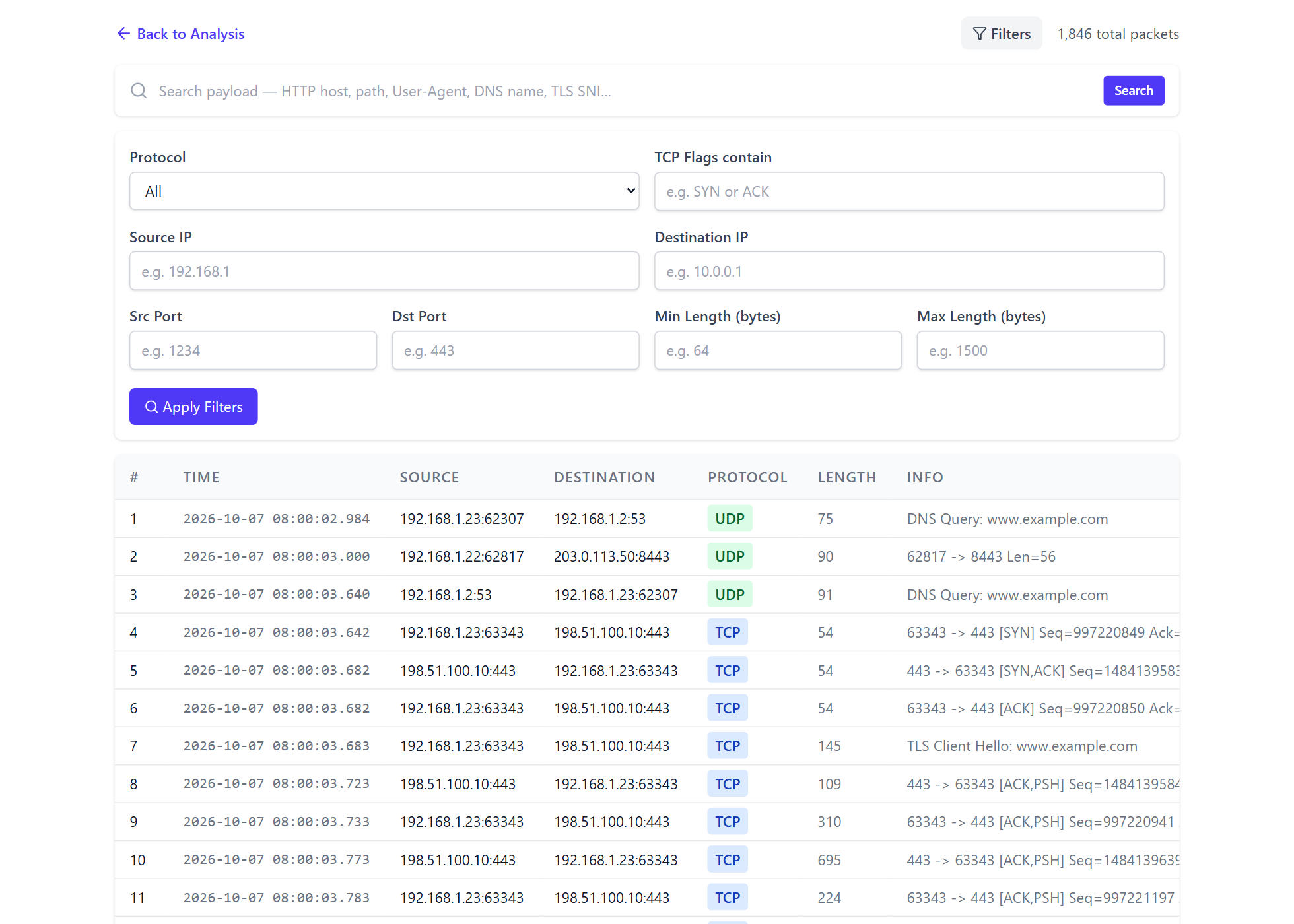The width and height of the screenshot is (1294, 924).
Task: Click the magnifier icon in search bar
Action: [x=139, y=91]
